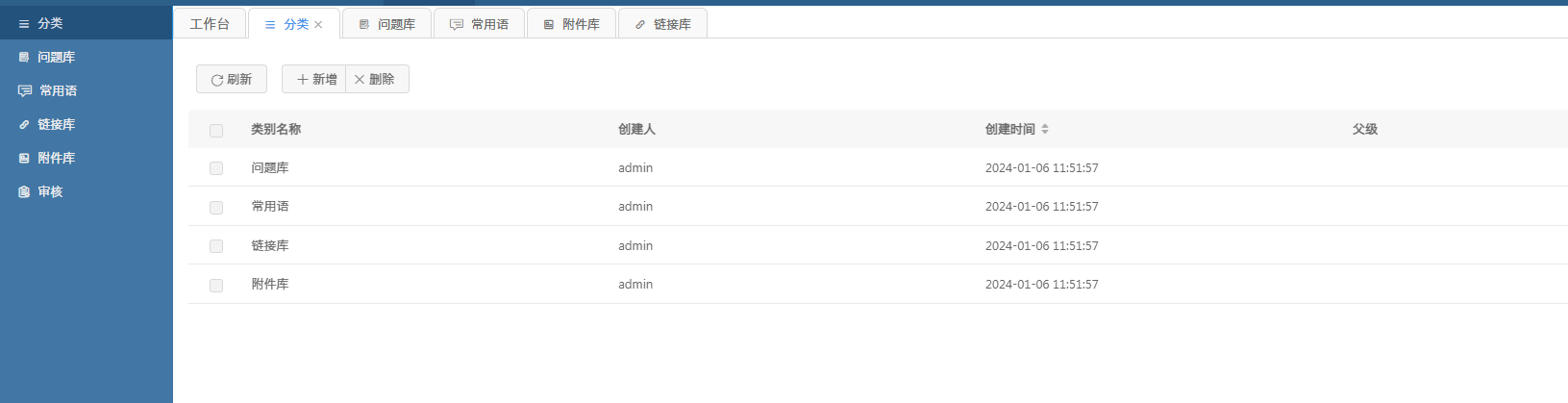The height and width of the screenshot is (403, 1568).
Task: Click the 常用语 category name in the table
Action: (x=270, y=207)
